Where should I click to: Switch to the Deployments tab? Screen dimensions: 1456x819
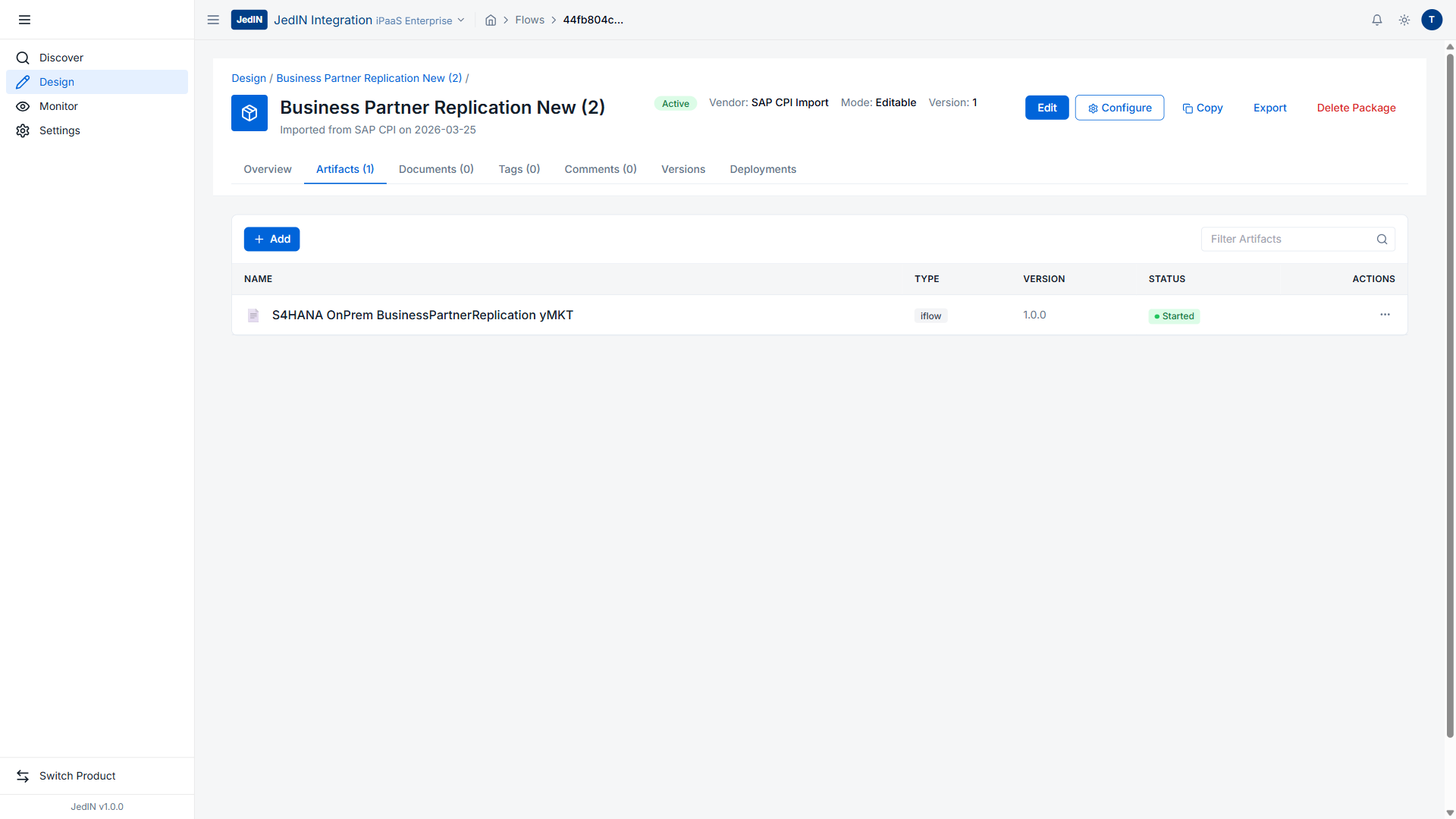coord(763,169)
